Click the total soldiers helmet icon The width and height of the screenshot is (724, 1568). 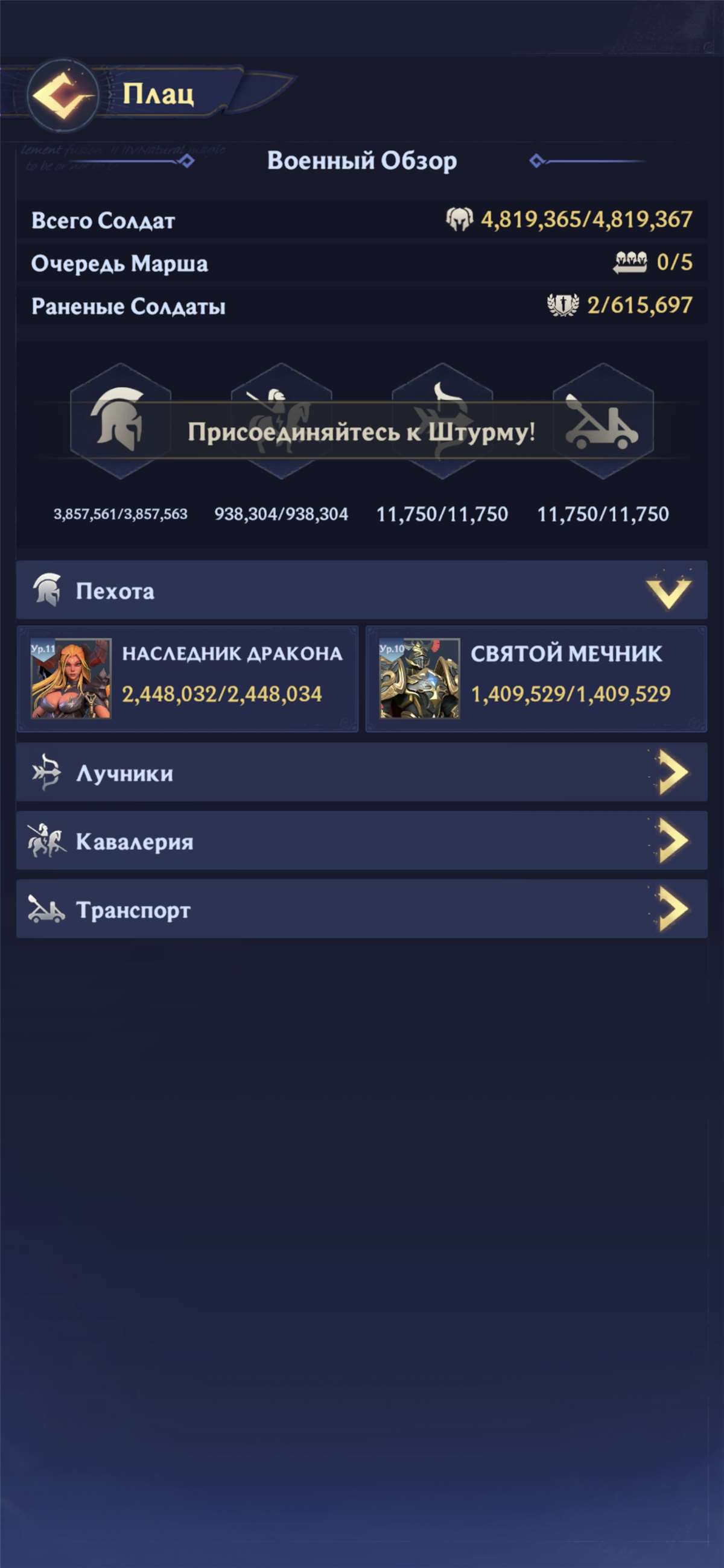point(459,219)
